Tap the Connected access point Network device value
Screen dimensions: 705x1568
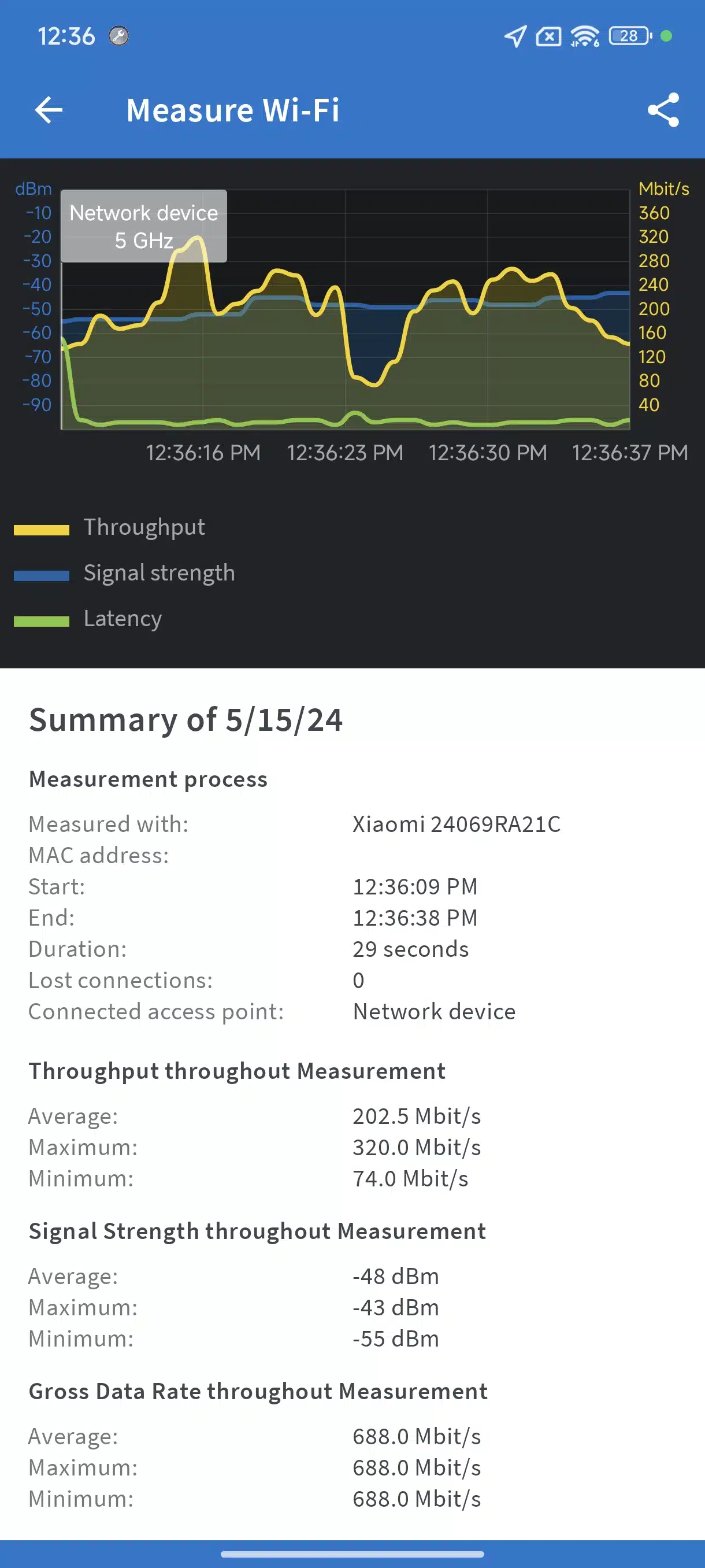point(435,1012)
